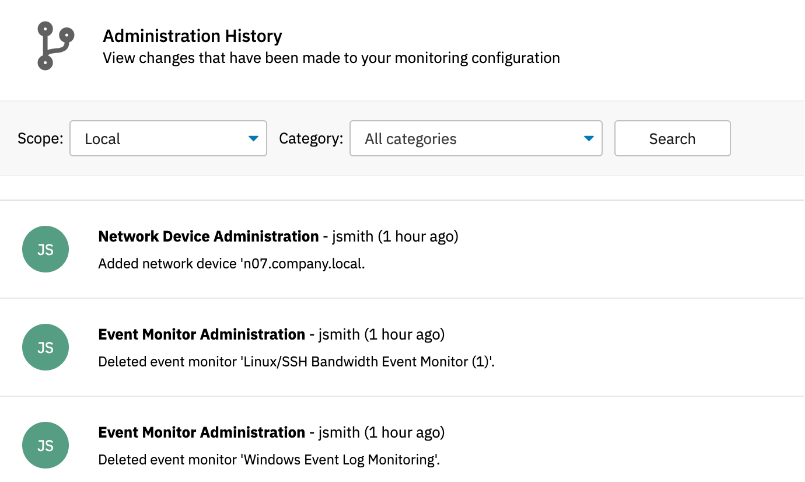Viewport: 805px width, 482px height.
Task: Click the Scope dropdown arrow
Action: (x=253, y=139)
